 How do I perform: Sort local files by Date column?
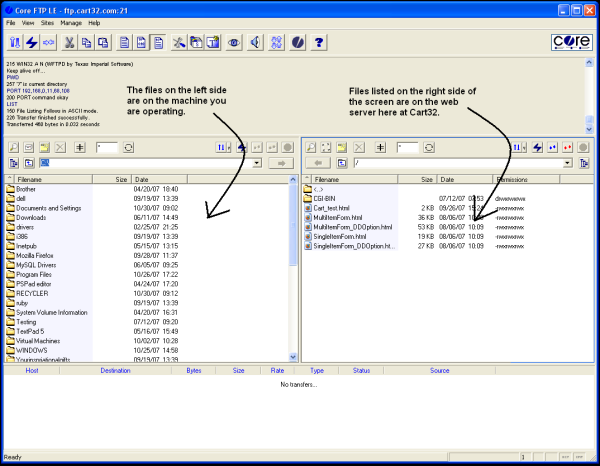click(x=160, y=179)
